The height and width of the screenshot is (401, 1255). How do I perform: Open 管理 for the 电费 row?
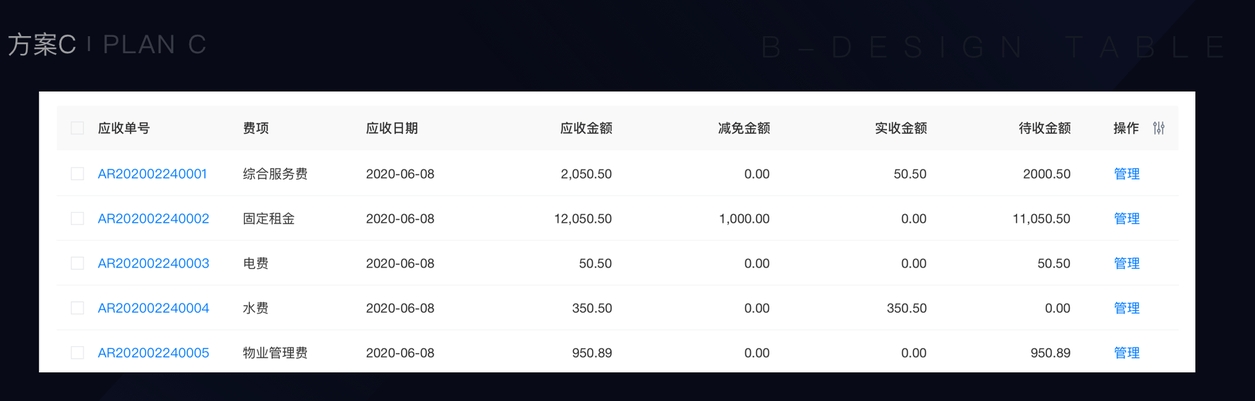(x=1126, y=263)
